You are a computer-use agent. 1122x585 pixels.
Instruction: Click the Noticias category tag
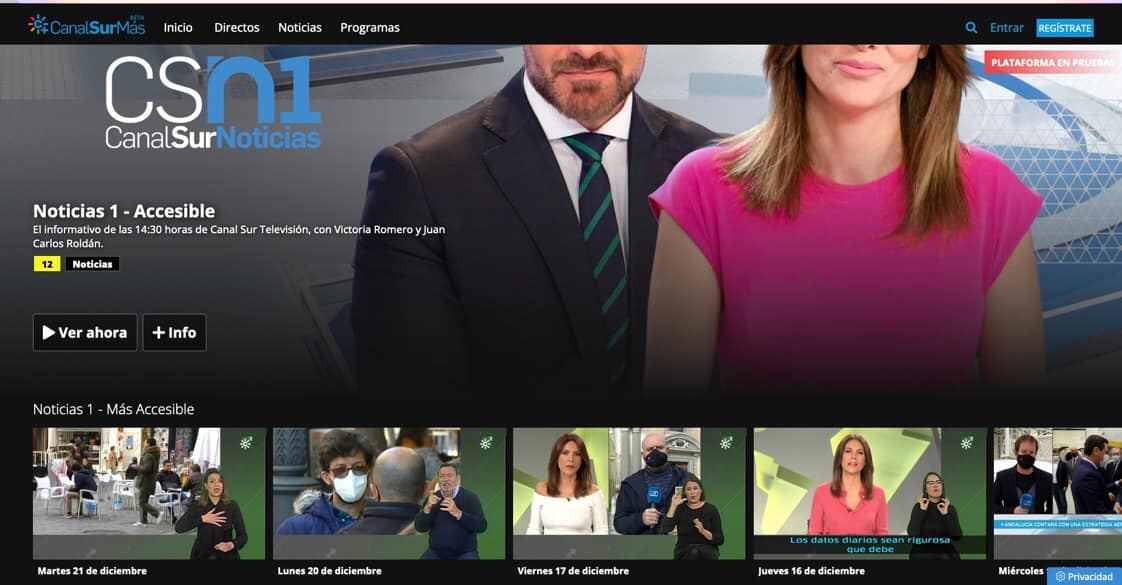(92, 264)
